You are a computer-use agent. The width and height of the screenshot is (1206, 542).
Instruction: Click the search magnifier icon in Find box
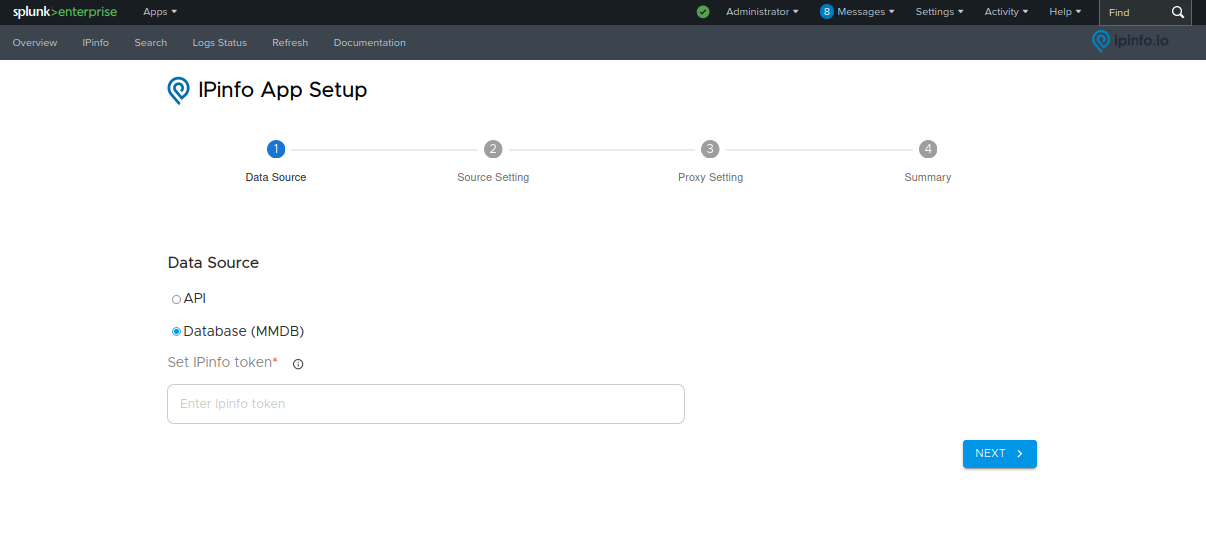pyautogui.click(x=1177, y=12)
